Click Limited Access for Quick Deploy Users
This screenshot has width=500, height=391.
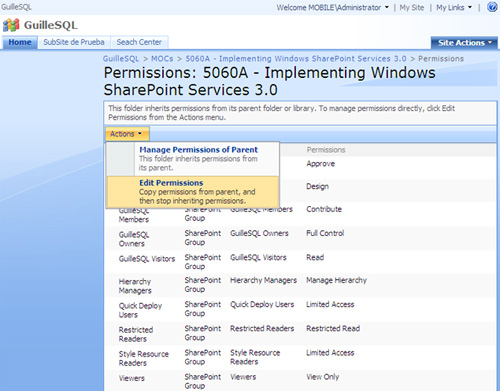(x=330, y=304)
